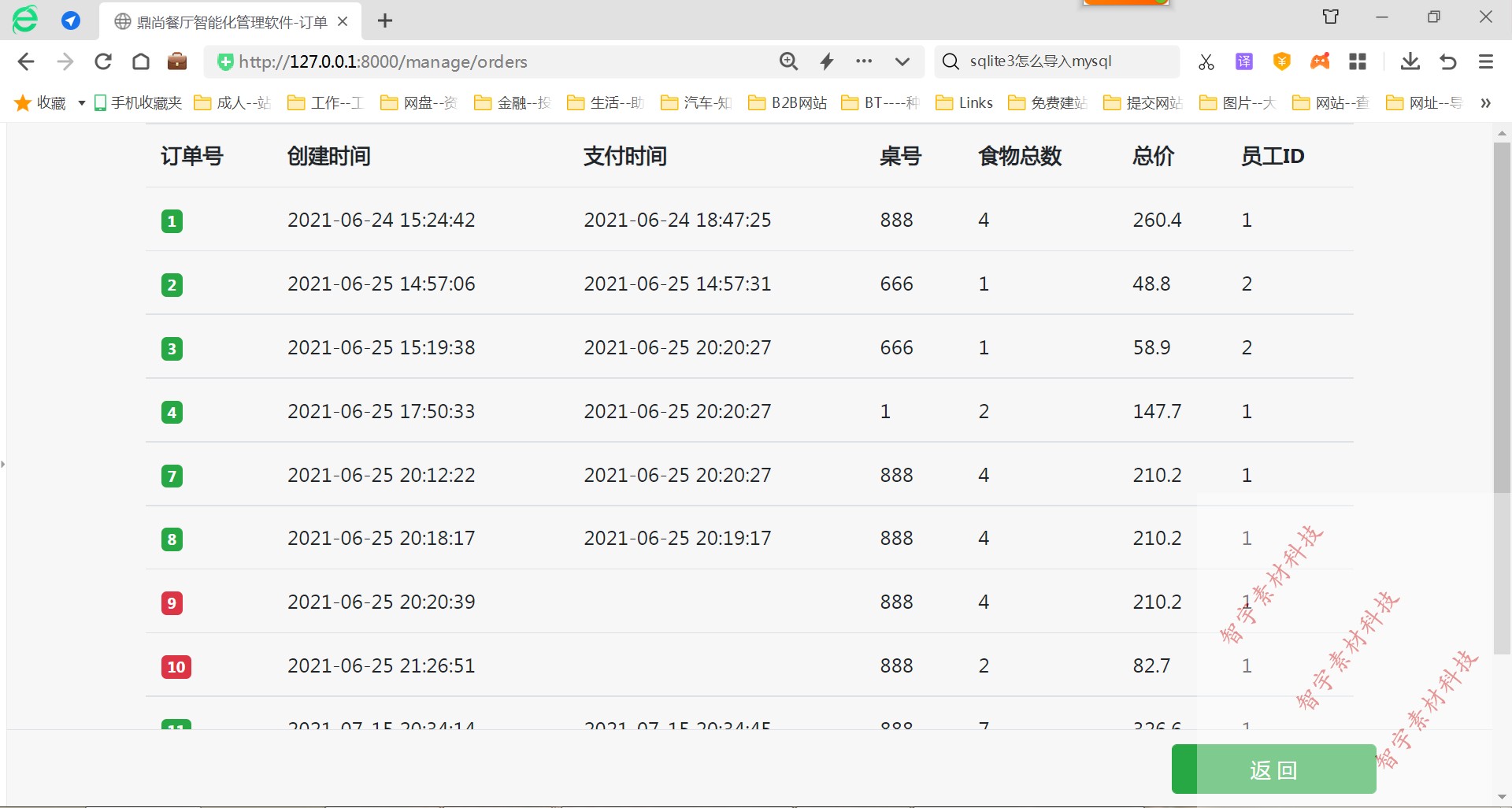
Task: Open a new browser tab
Action: (385, 21)
